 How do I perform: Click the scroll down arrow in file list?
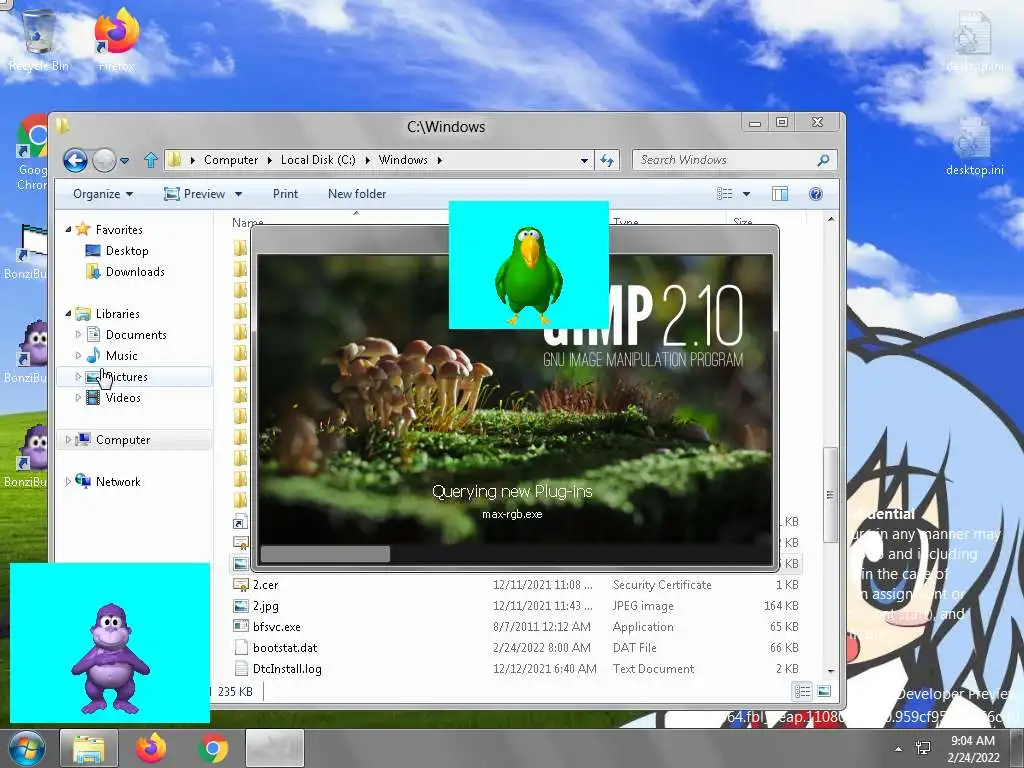[830, 671]
